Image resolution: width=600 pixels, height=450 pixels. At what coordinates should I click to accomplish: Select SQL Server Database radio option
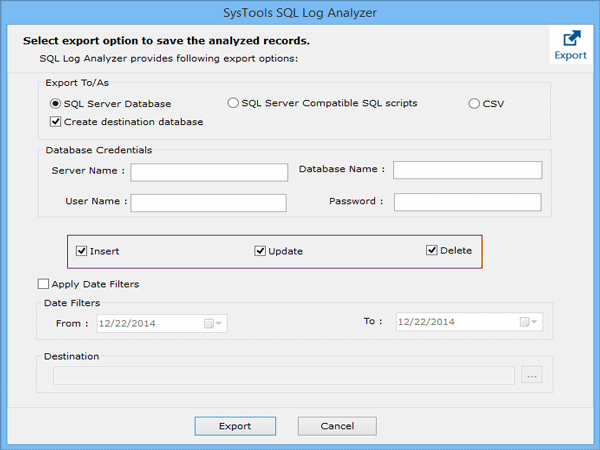tap(55, 104)
